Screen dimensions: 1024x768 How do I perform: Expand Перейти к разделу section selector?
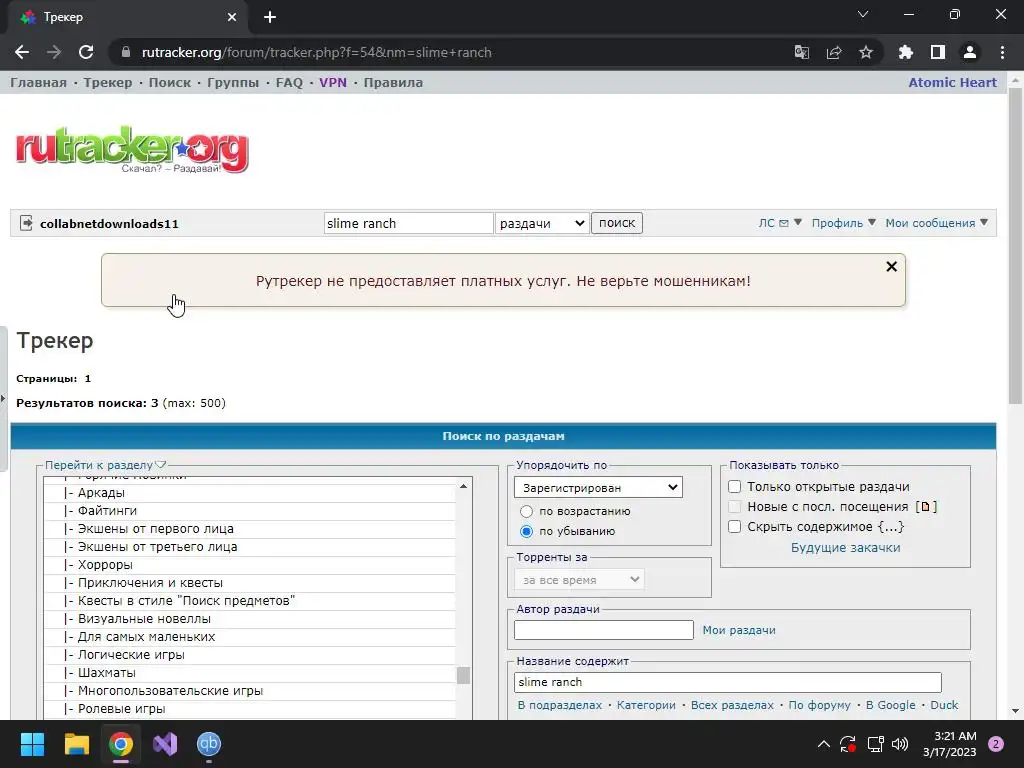pyautogui.click(x=105, y=465)
